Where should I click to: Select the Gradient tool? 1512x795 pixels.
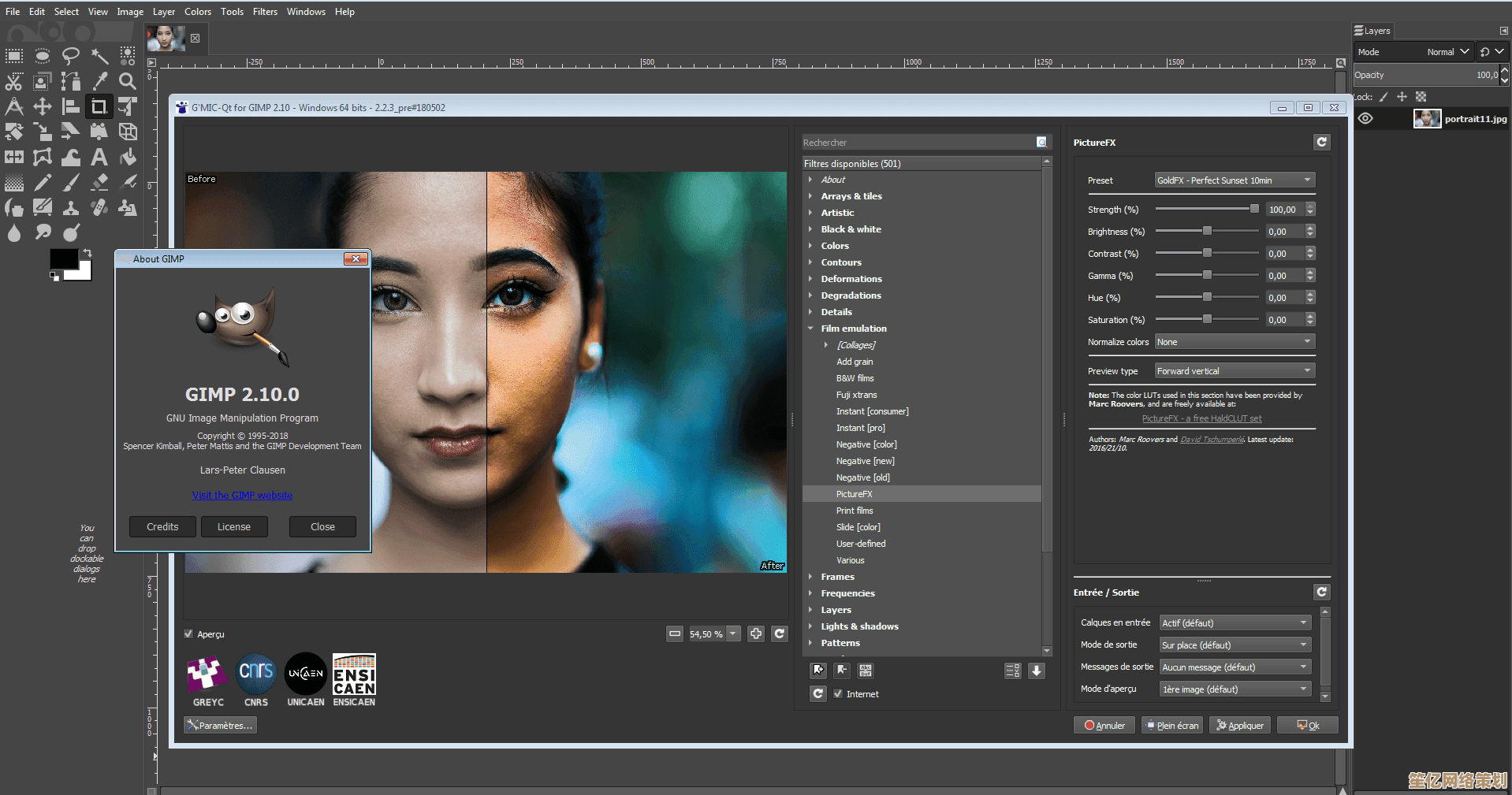(14, 182)
